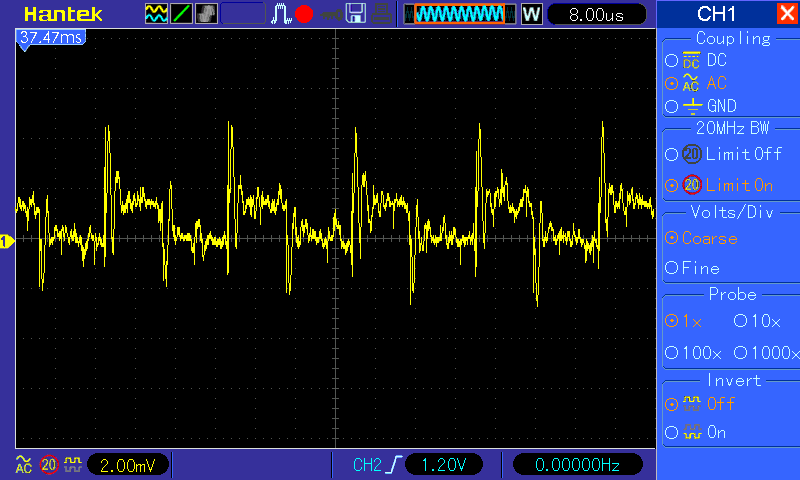800x480 pixels.
Task: Click the AC coupling symbol icon
Action: click(691, 83)
